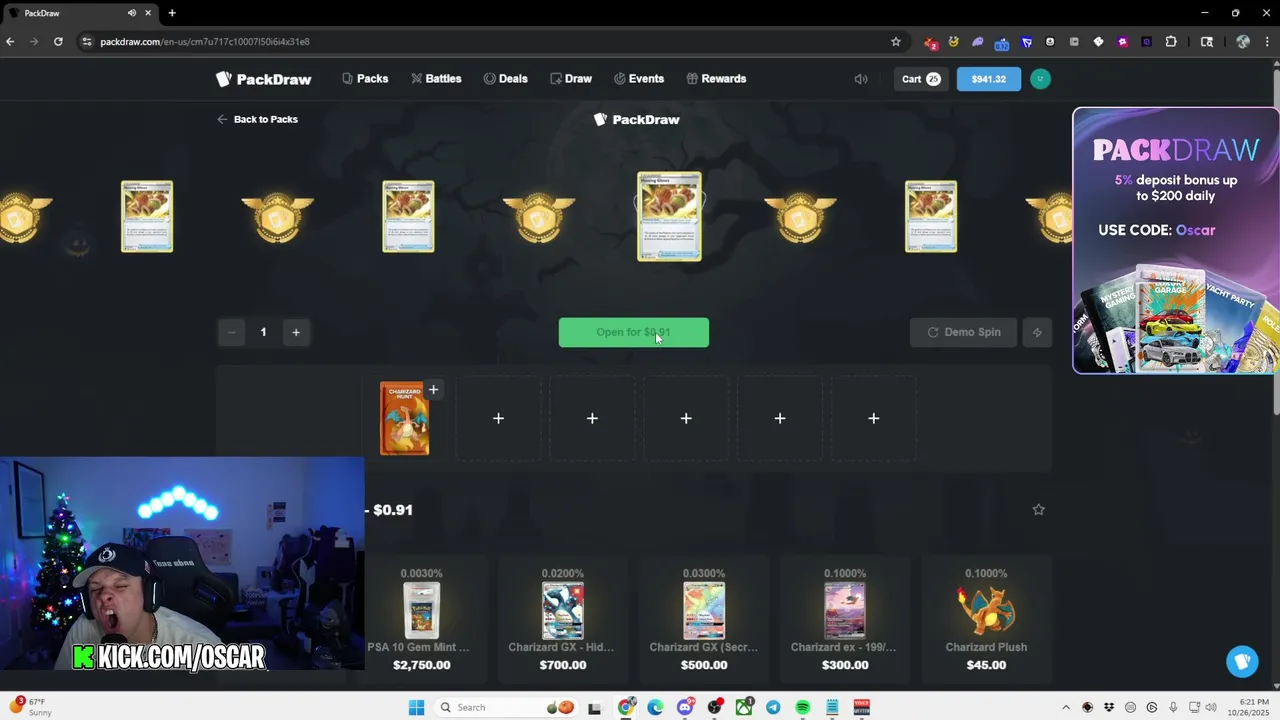The image size is (1280, 720).
Task: View the Charizard ex $300.00 card
Action: [x=844, y=618]
